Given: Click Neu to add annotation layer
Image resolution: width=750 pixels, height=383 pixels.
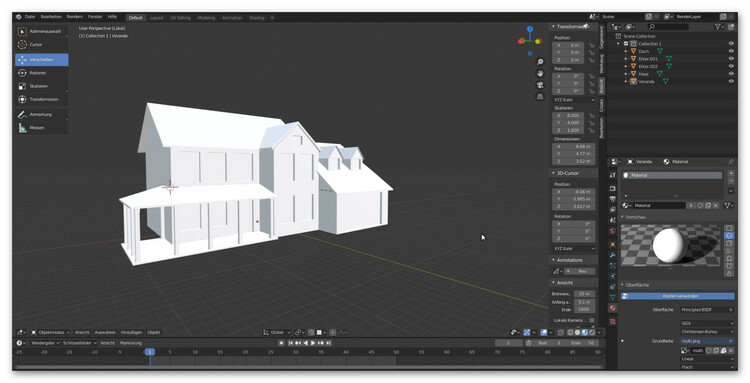Looking at the screenshot, I should 580,271.
